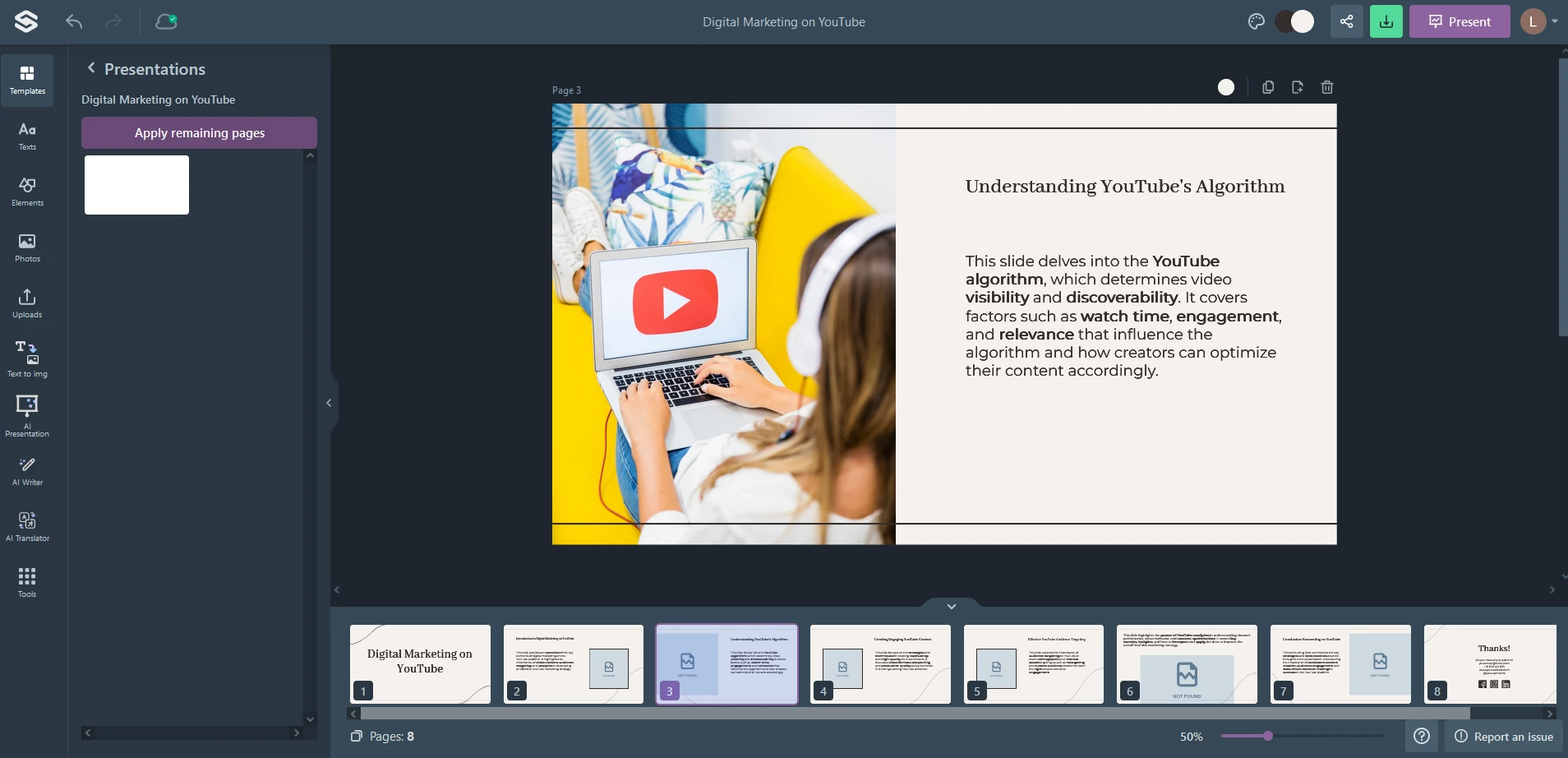
Task: Open the Tools grid menu
Action: (27, 582)
